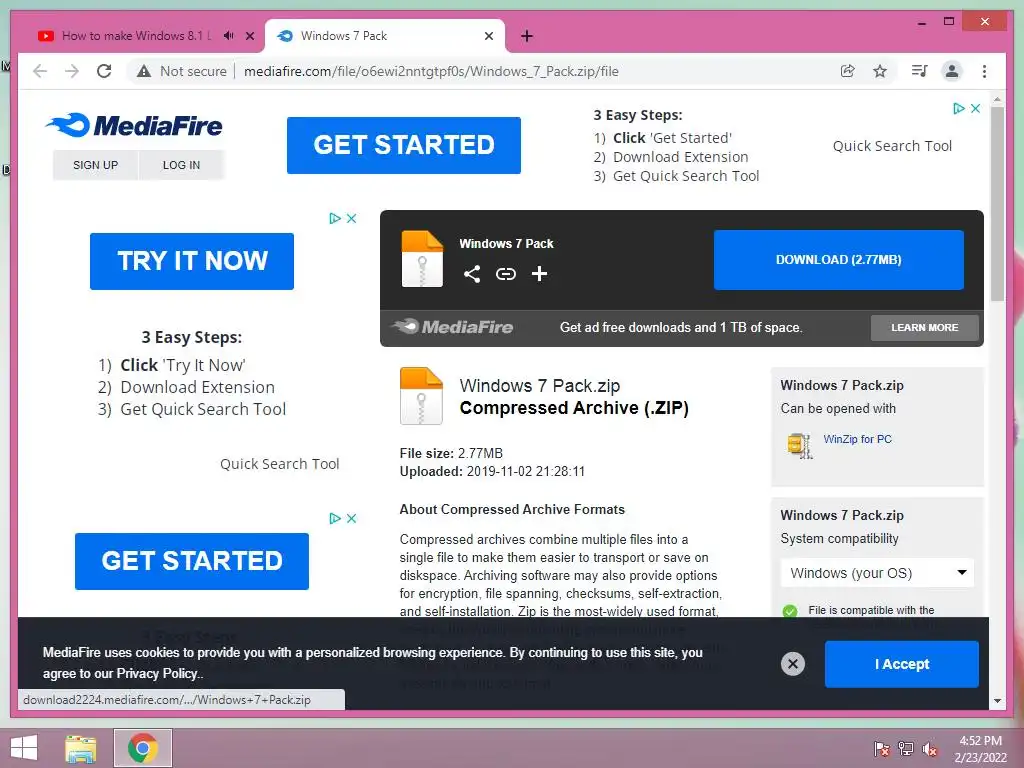Go back with the browser back arrow

[40, 71]
